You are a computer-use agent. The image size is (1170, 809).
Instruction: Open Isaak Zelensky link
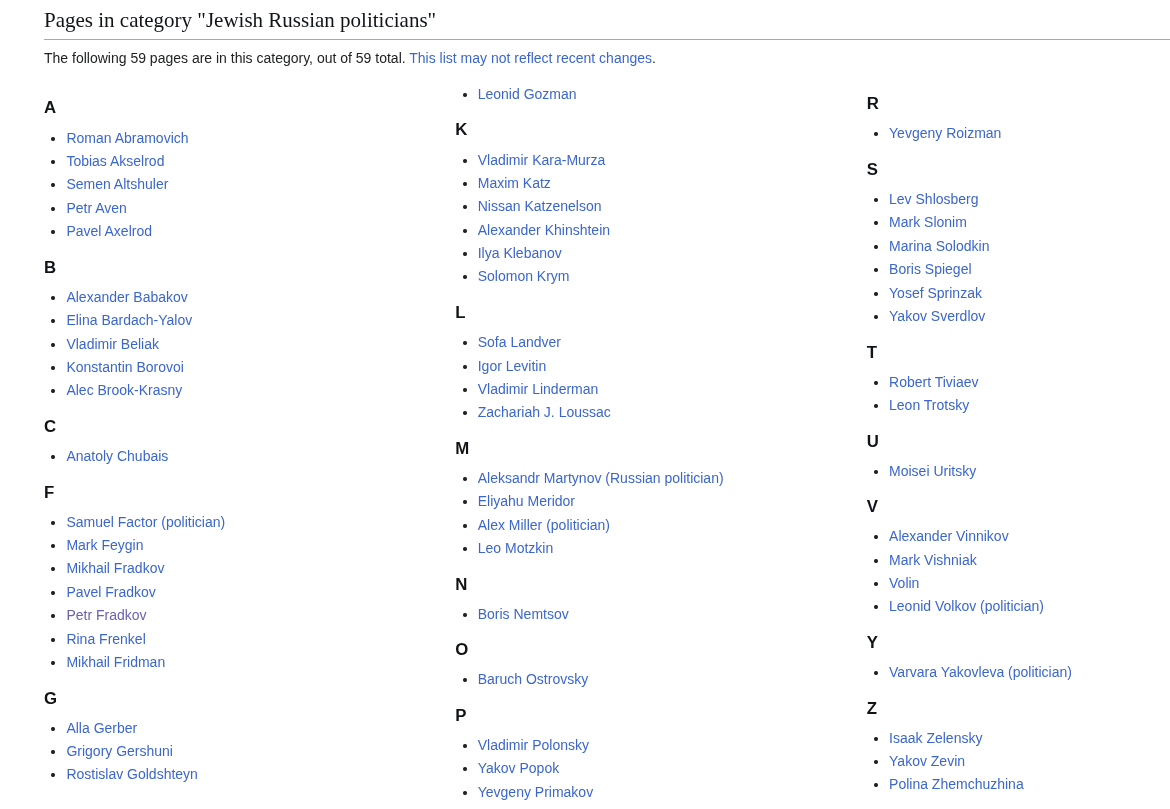pyautogui.click(x=935, y=739)
